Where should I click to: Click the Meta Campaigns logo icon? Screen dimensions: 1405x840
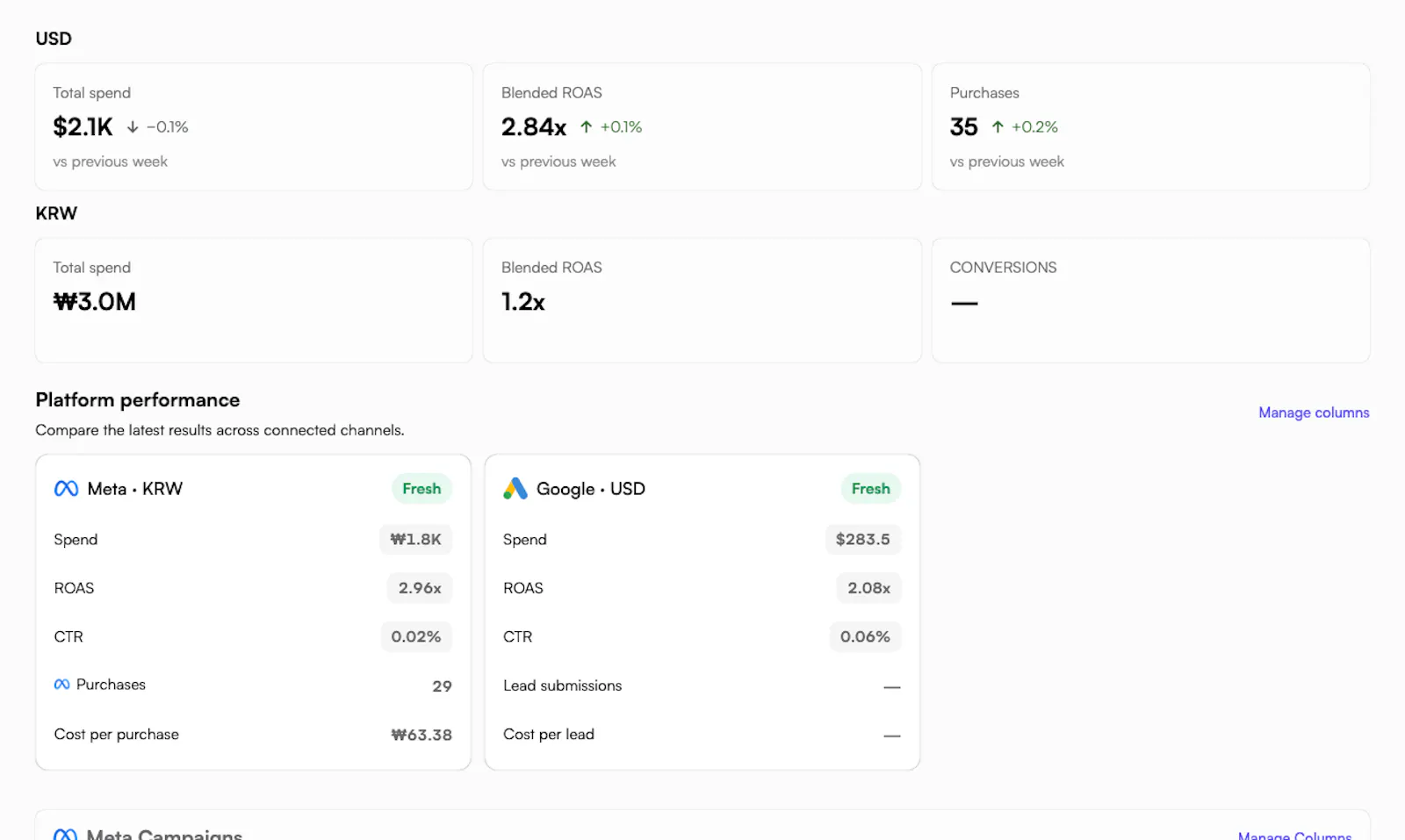66,835
